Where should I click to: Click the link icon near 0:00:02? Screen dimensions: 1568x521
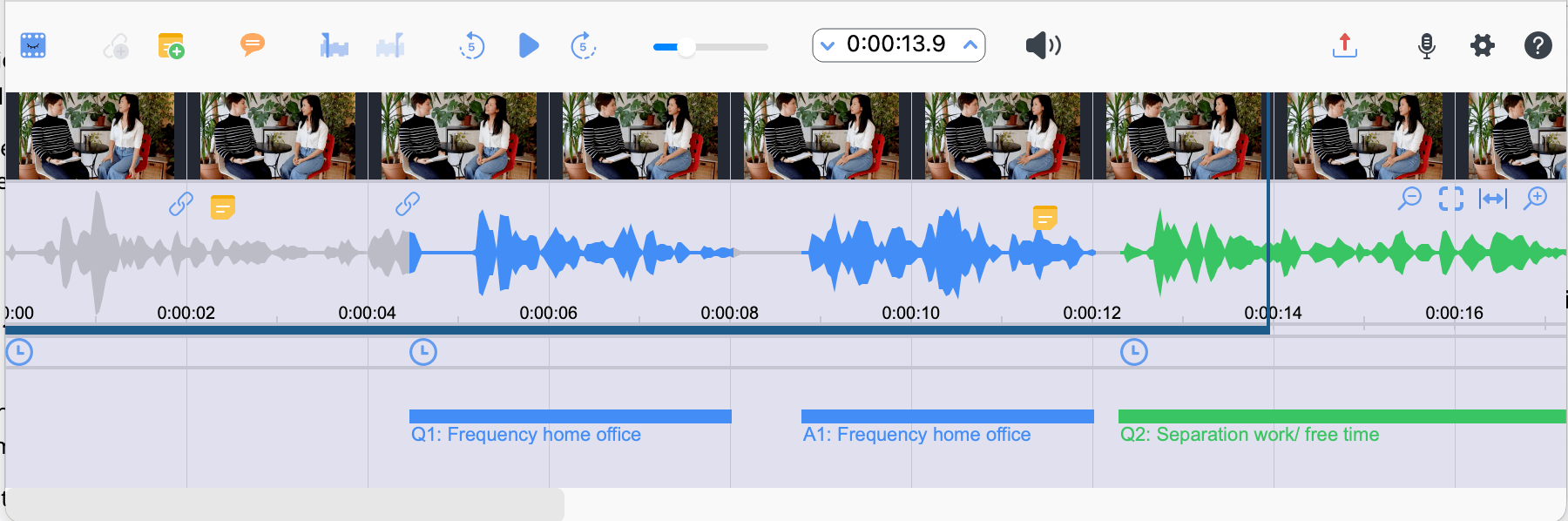(x=181, y=204)
